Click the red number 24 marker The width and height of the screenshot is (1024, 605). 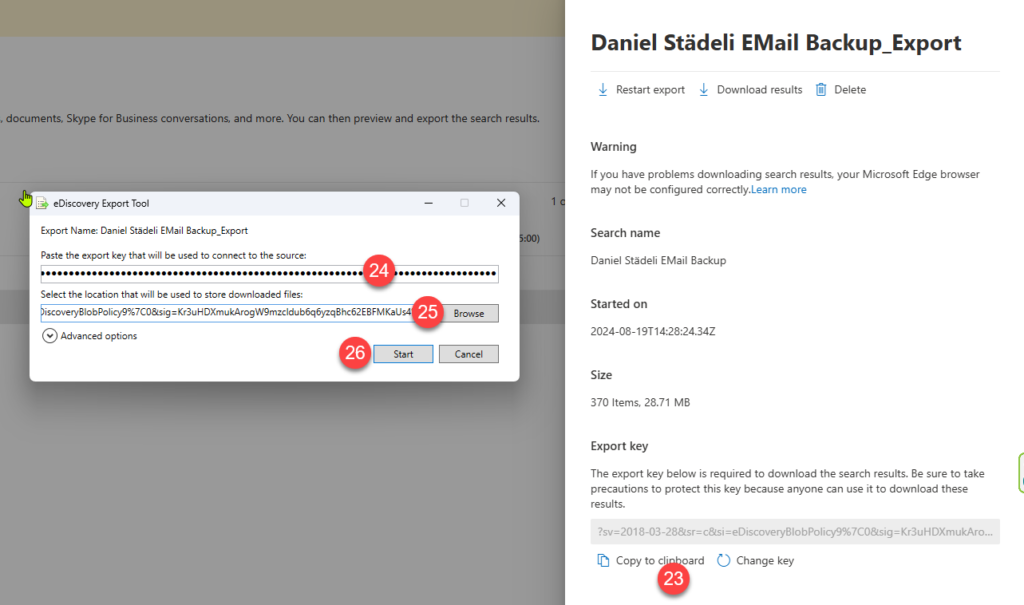(379, 270)
